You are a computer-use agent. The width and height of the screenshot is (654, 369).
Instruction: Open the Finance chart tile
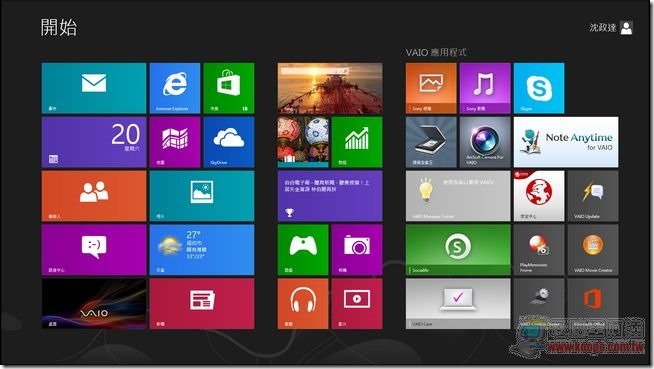(357, 142)
